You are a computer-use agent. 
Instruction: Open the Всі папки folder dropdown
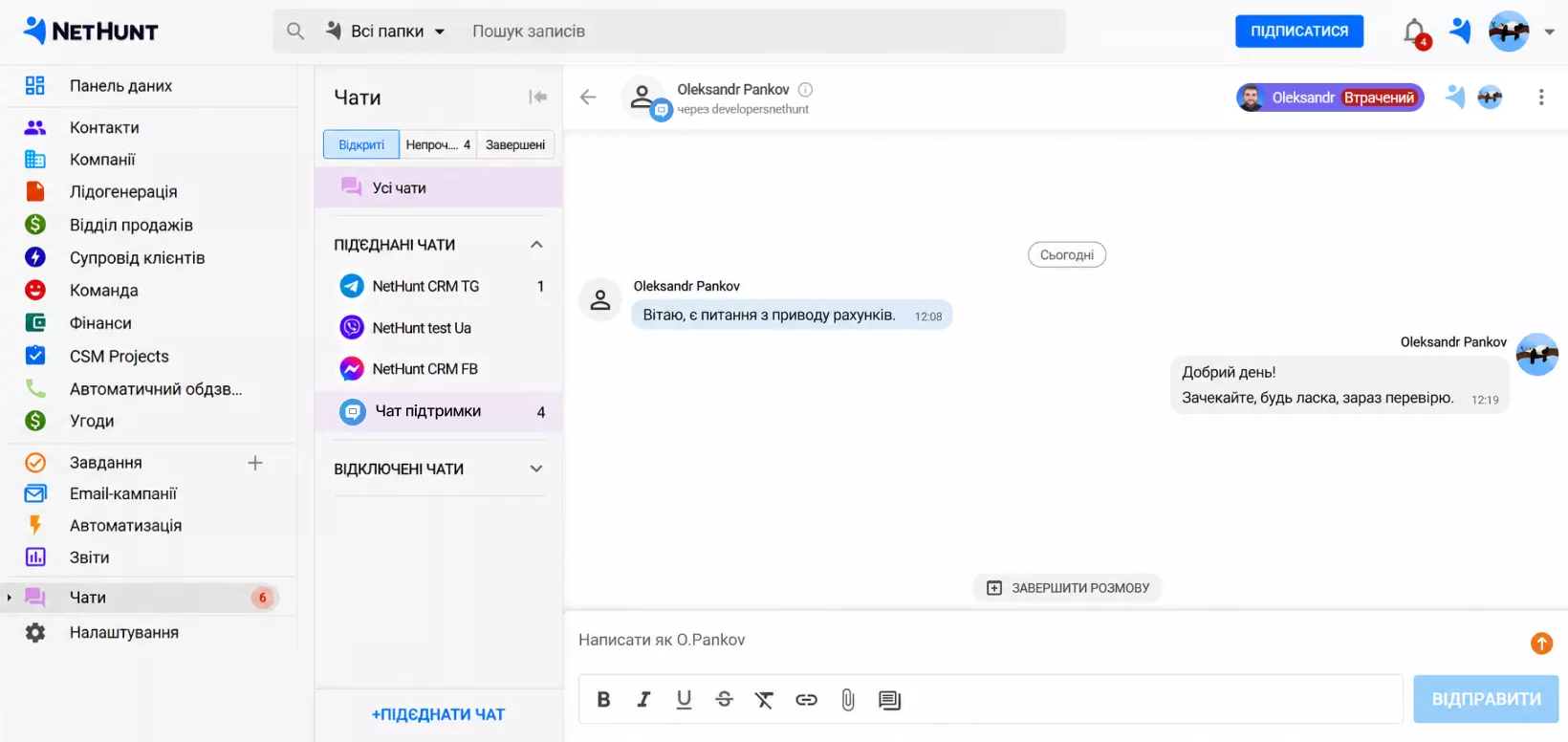(385, 32)
